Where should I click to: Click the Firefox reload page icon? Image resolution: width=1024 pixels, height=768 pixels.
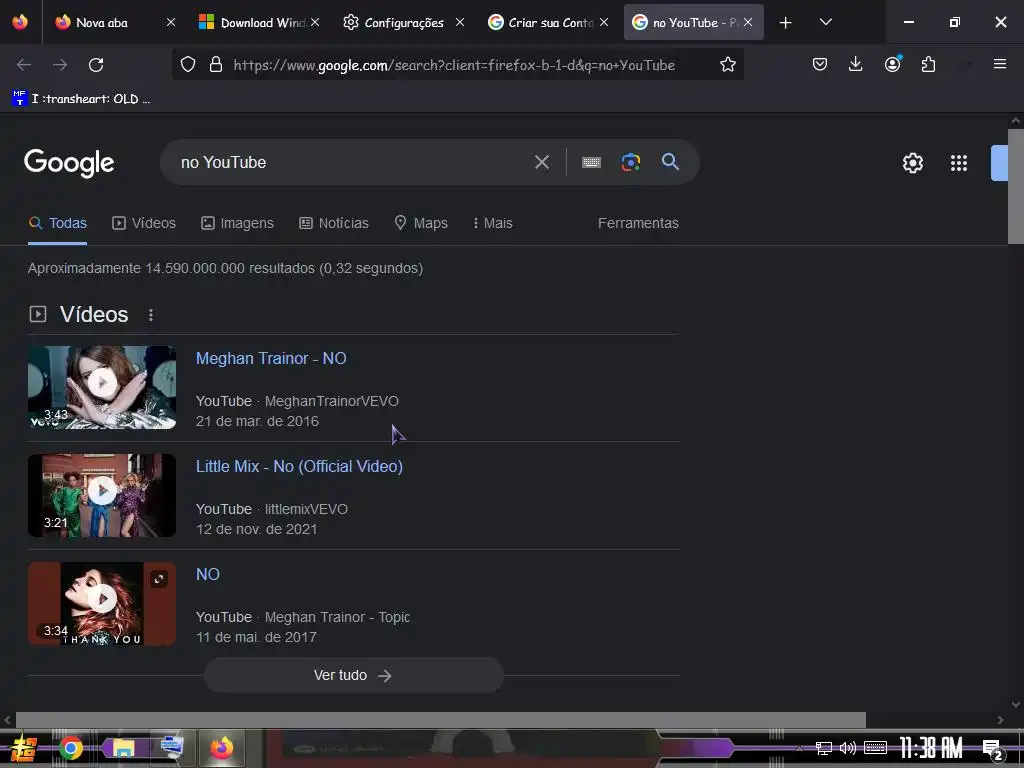[x=96, y=65]
